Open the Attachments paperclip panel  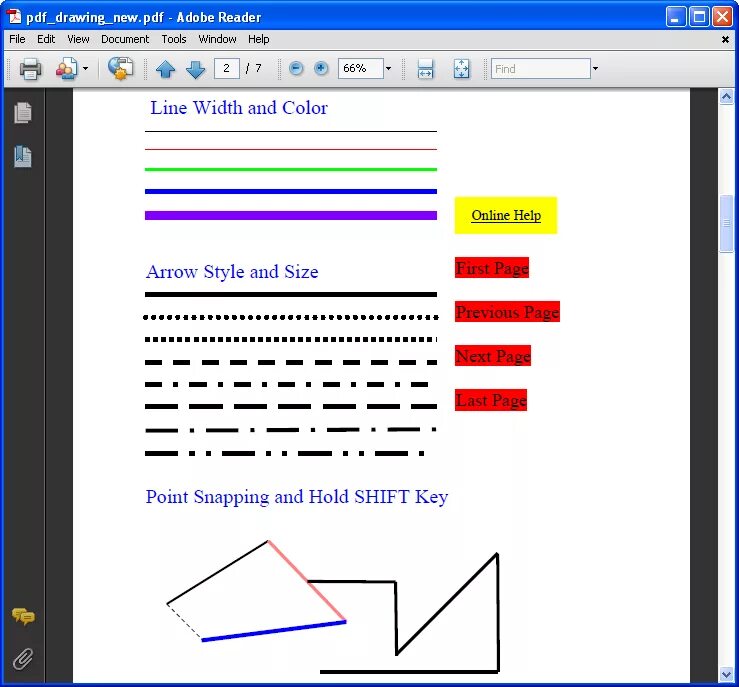23,659
